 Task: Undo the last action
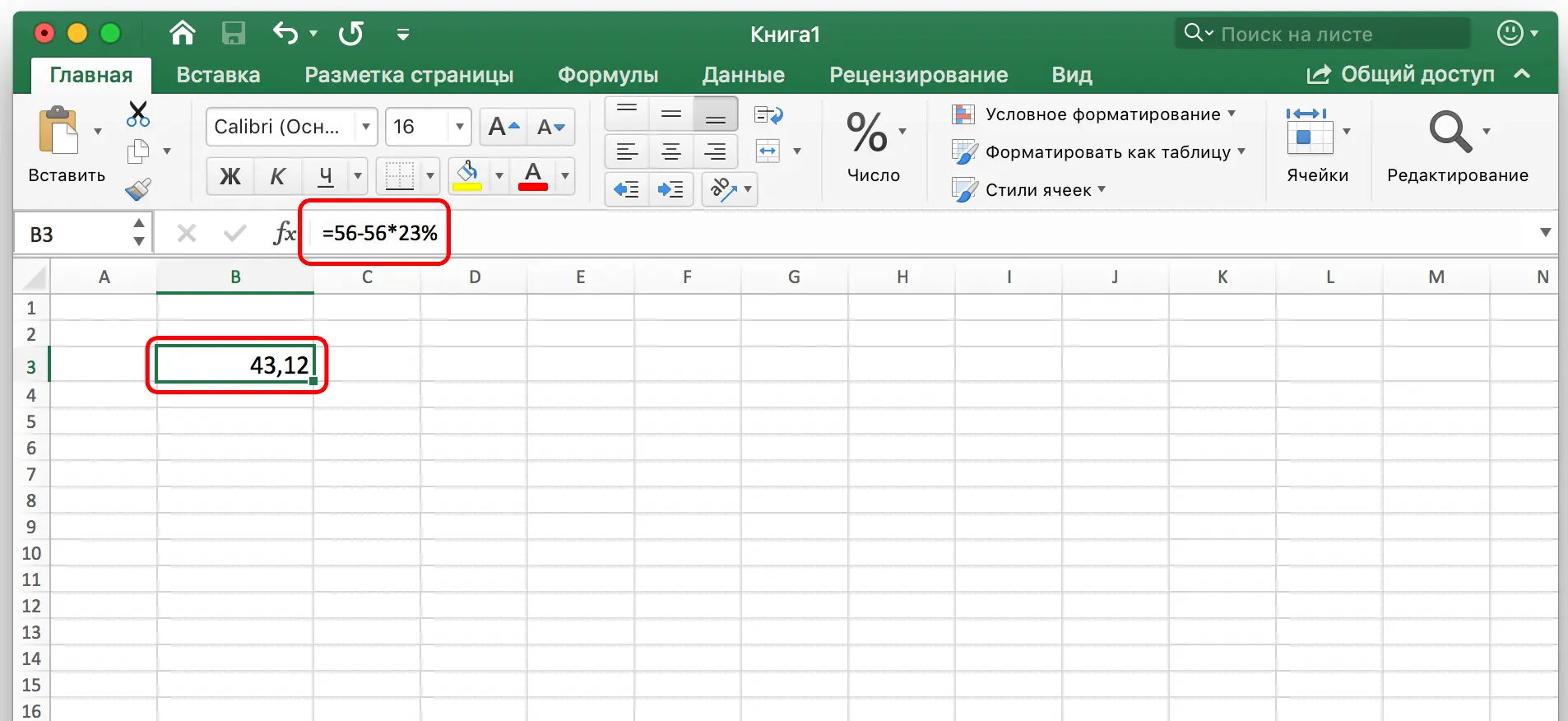click(x=285, y=33)
